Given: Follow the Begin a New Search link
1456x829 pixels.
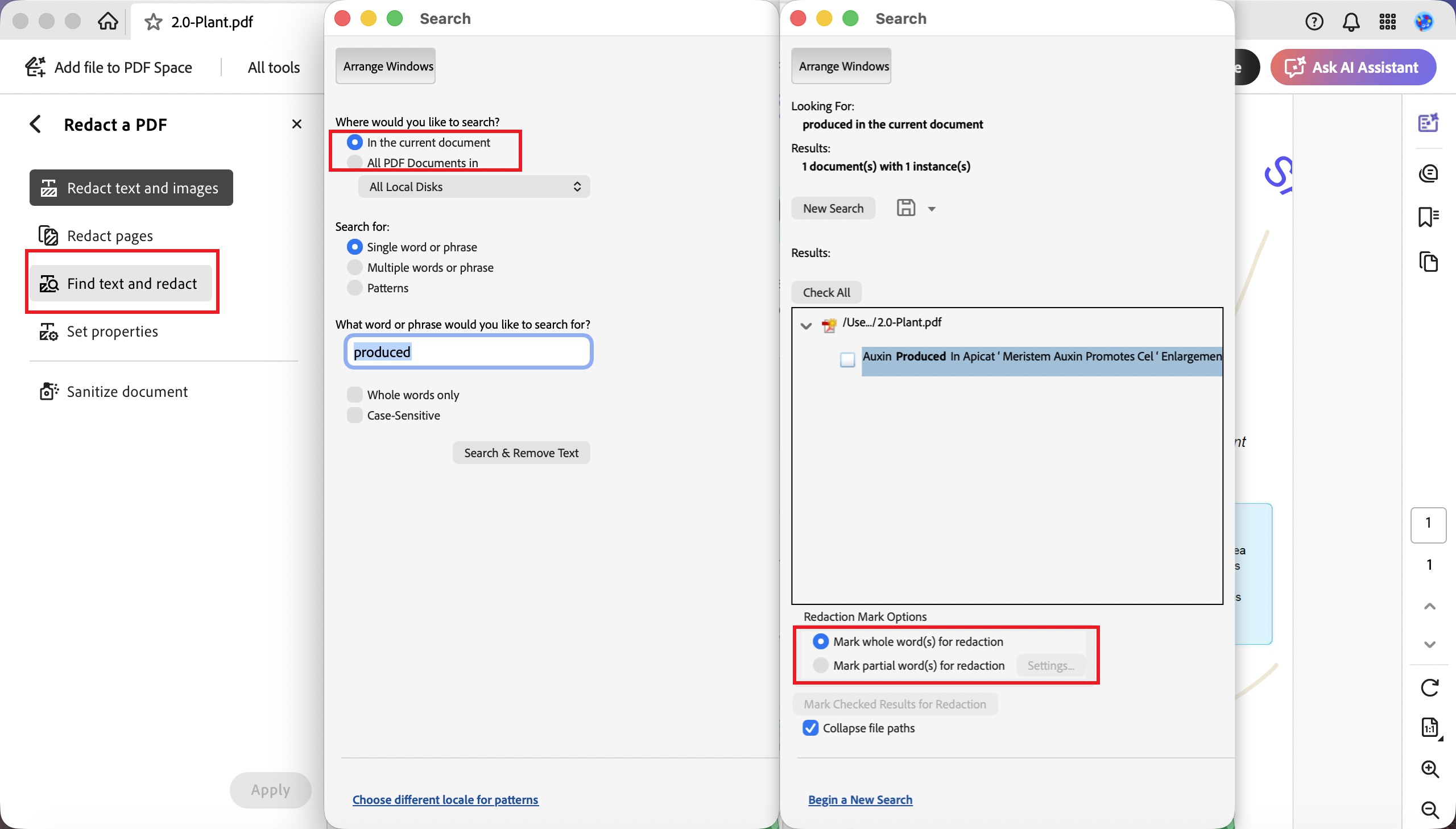Looking at the screenshot, I should coord(860,799).
